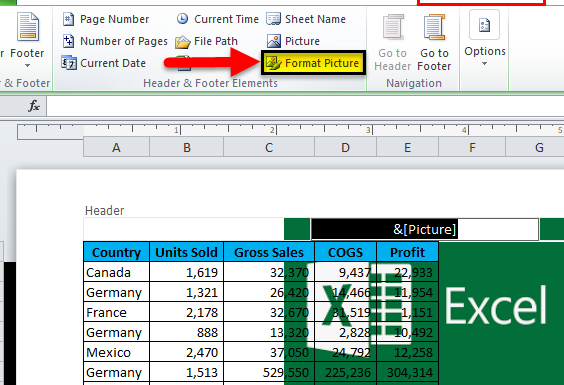Select the cell with value 1,321
This screenshot has height=385, width=564.
point(187,292)
